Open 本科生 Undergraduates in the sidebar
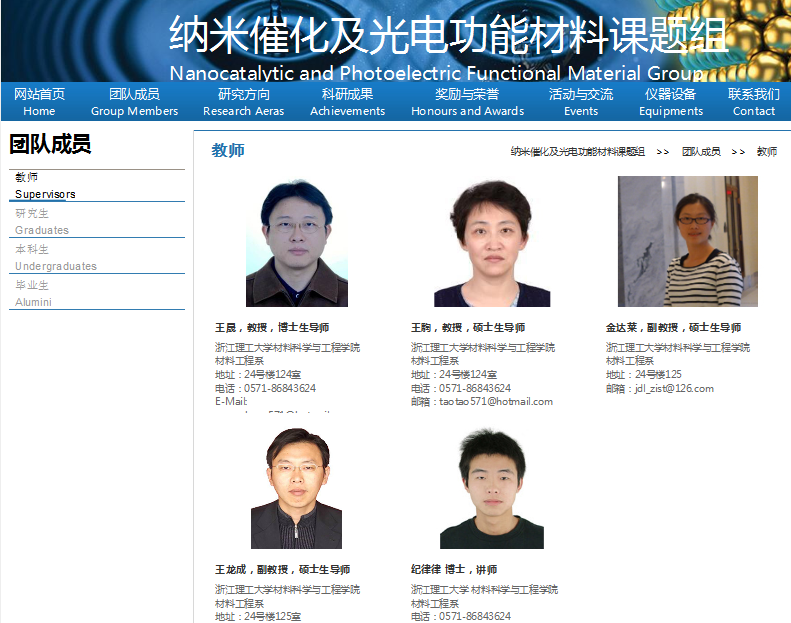Screen dimensions: 791x623 (x=55, y=257)
